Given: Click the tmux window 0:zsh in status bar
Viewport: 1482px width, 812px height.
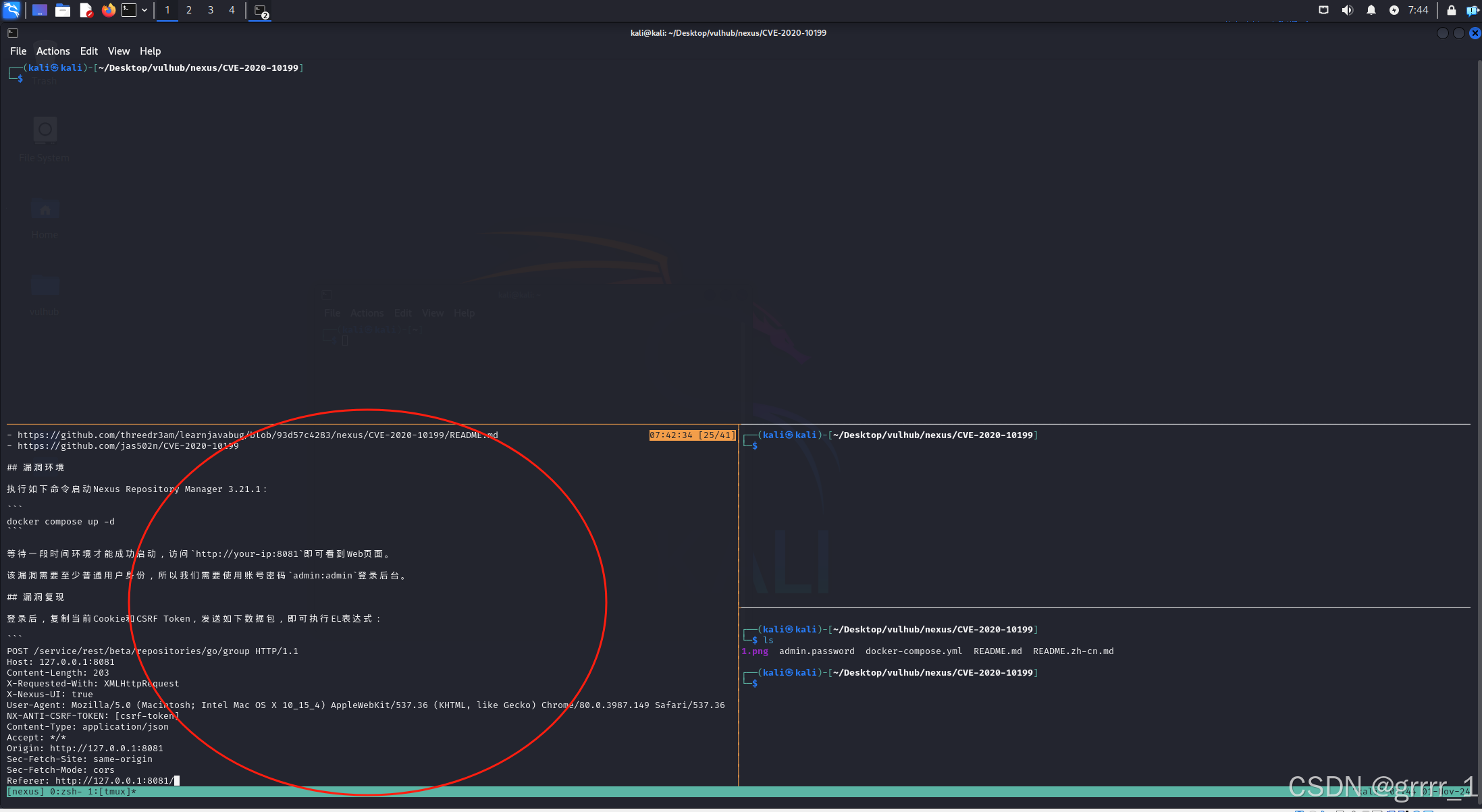Looking at the screenshot, I should pyautogui.click(x=65, y=791).
